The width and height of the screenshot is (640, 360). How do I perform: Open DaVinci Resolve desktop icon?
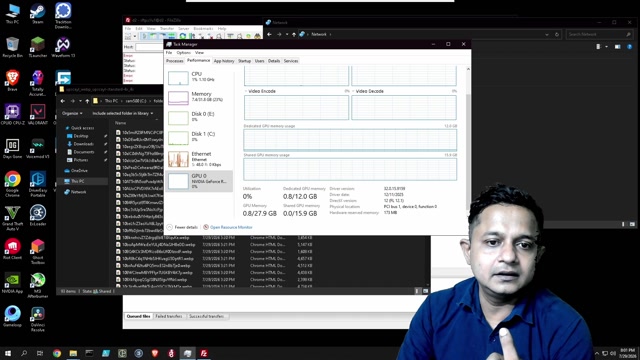(38, 319)
